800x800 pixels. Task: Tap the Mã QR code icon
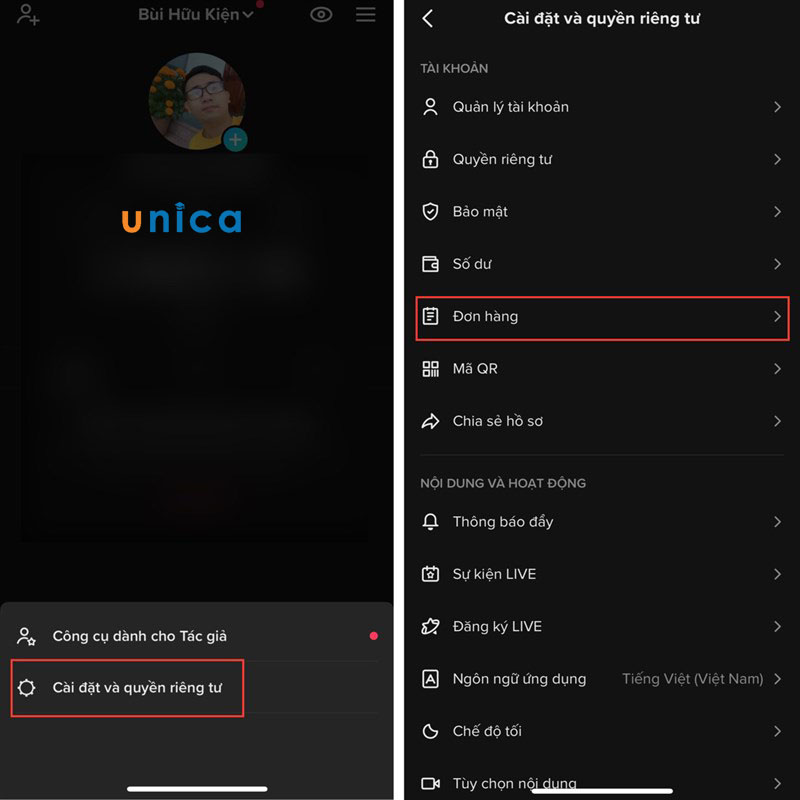coord(430,368)
